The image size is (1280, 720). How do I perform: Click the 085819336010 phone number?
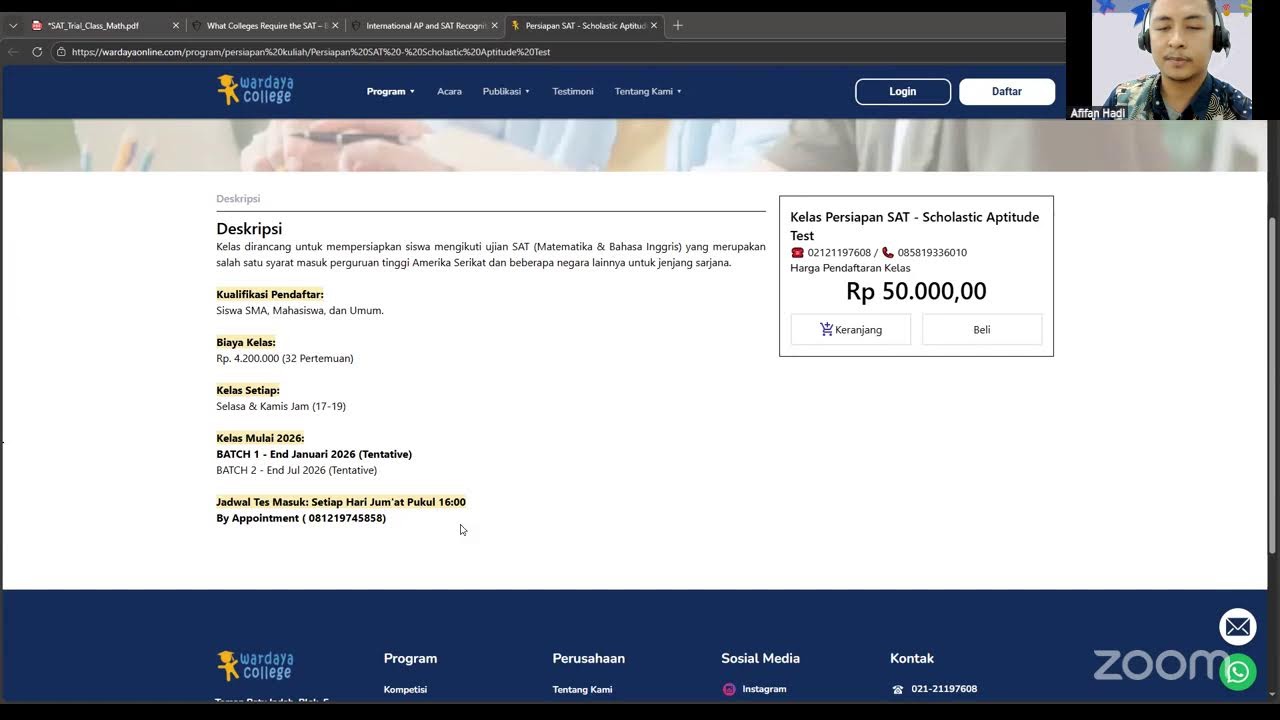pos(932,253)
